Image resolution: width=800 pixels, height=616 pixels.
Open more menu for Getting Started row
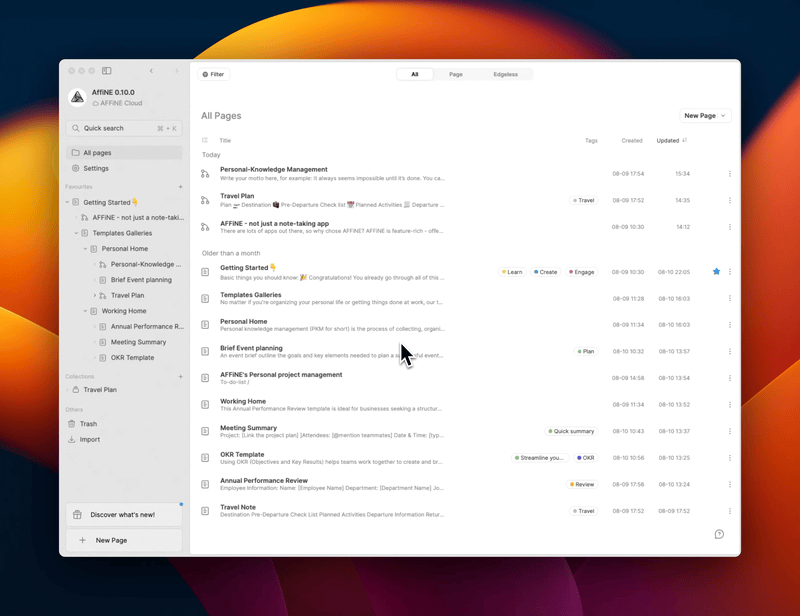(x=730, y=272)
